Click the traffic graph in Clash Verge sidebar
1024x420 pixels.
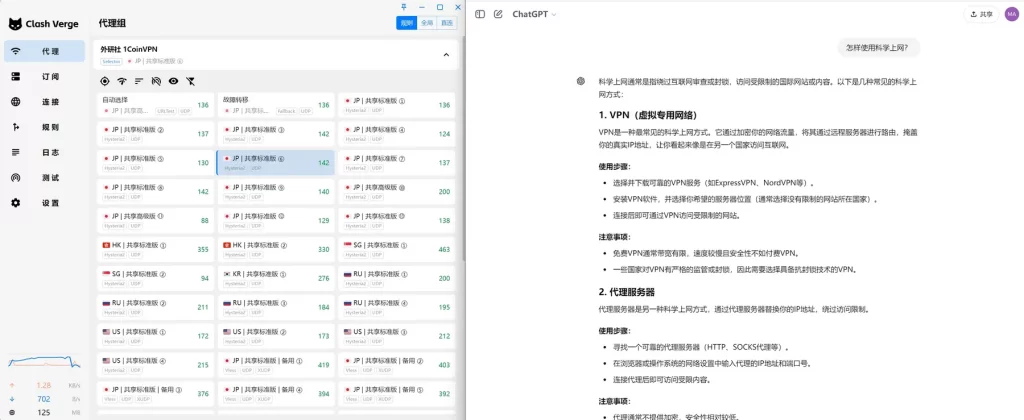click(x=44, y=363)
